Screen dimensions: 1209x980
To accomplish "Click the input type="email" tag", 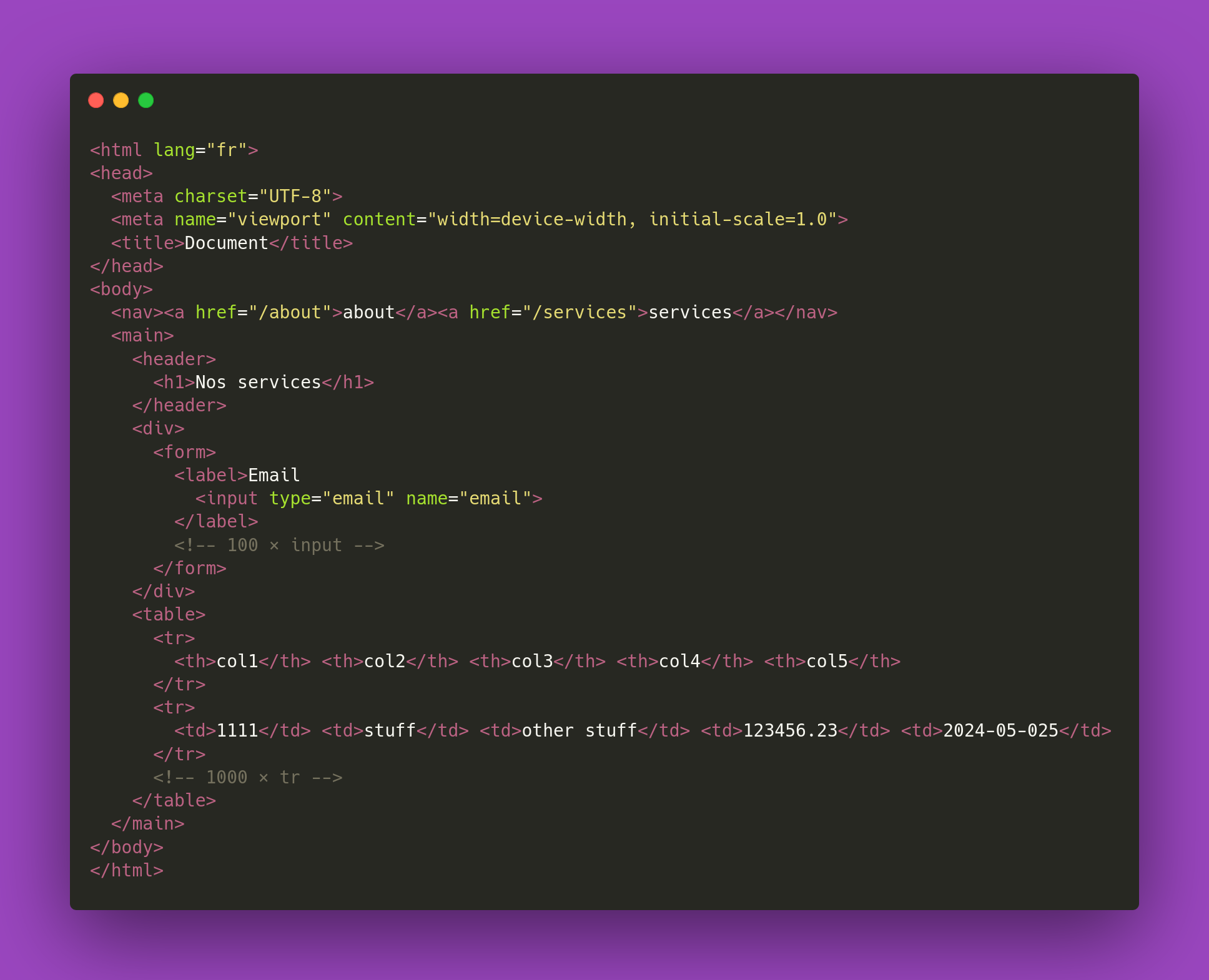I will [369, 499].
